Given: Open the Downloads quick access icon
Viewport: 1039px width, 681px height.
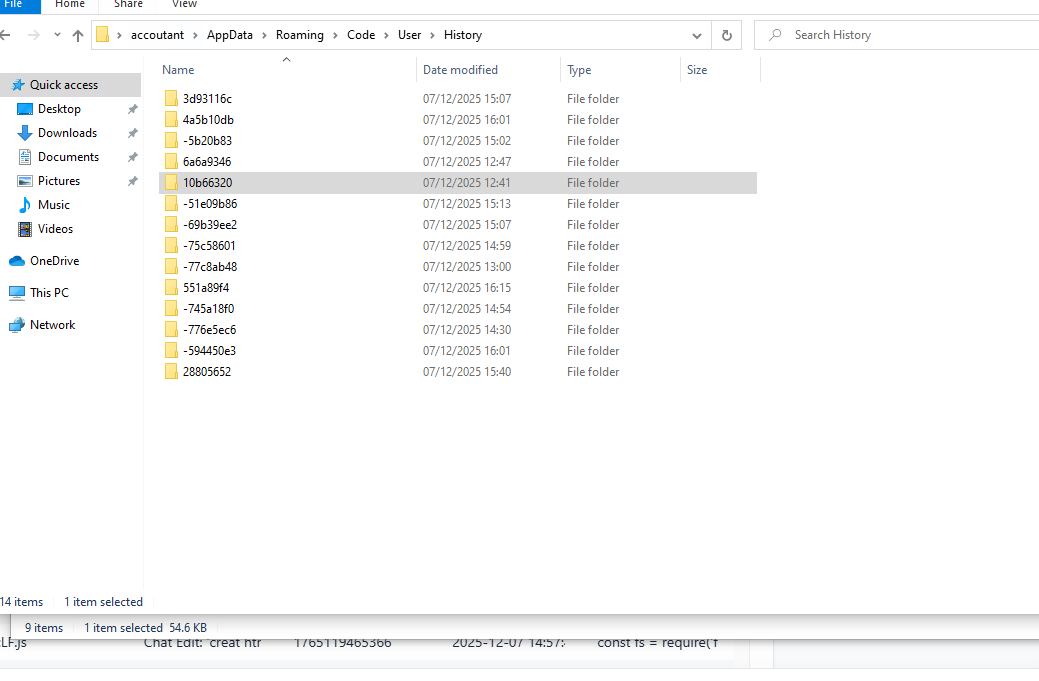Looking at the screenshot, I should 25,133.
